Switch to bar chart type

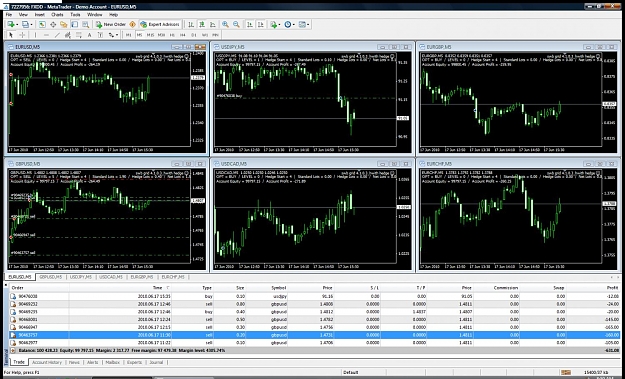coord(191,24)
